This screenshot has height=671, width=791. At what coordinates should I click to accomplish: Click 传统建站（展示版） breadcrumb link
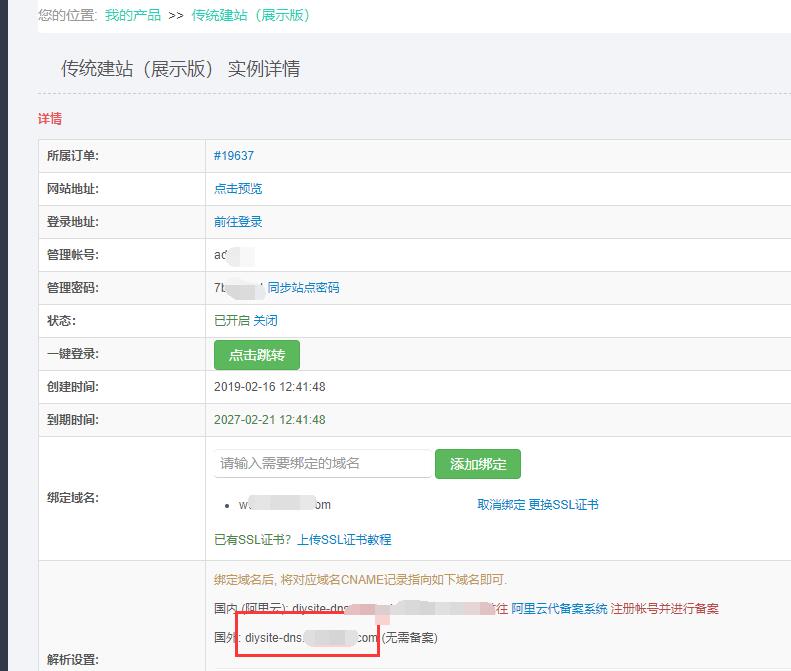pyautogui.click(x=250, y=15)
